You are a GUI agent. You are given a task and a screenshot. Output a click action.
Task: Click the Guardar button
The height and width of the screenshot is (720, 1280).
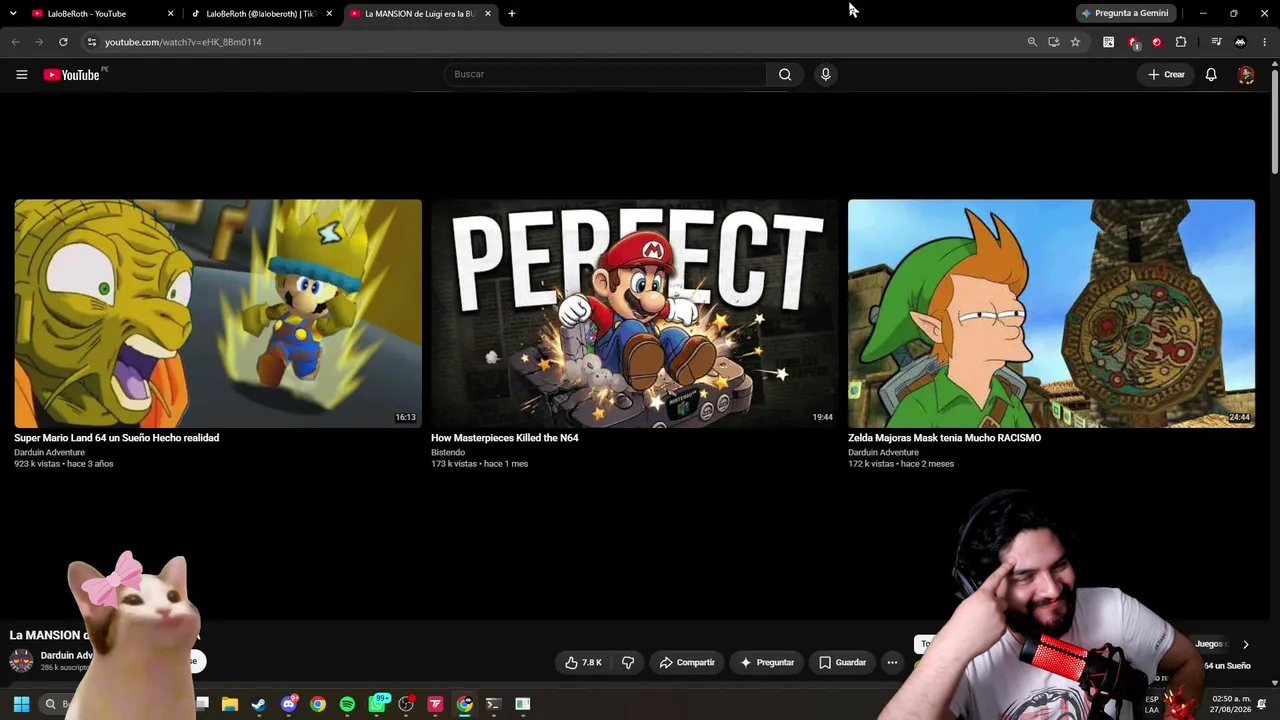pos(842,662)
